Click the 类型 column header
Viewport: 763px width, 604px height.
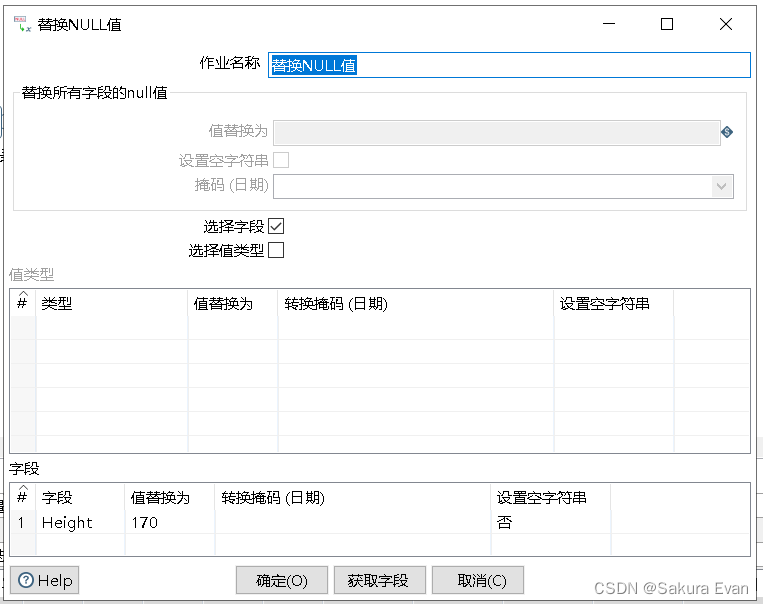[111, 304]
